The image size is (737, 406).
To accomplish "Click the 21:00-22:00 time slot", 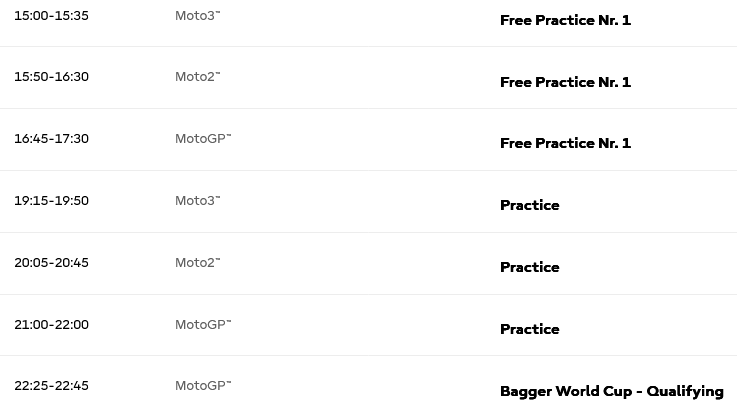I will [51, 325].
